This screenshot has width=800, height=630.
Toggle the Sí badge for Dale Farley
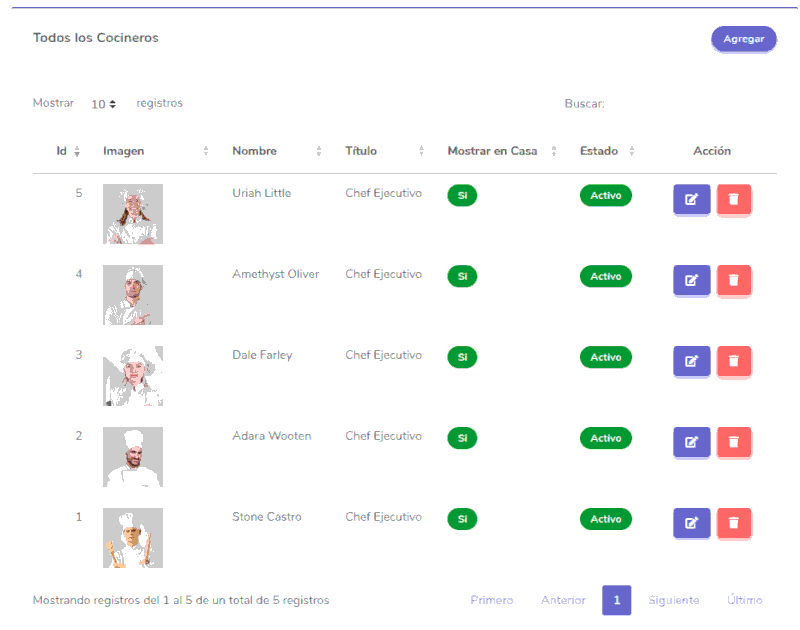pyautogui.click(x=462, y=357)
